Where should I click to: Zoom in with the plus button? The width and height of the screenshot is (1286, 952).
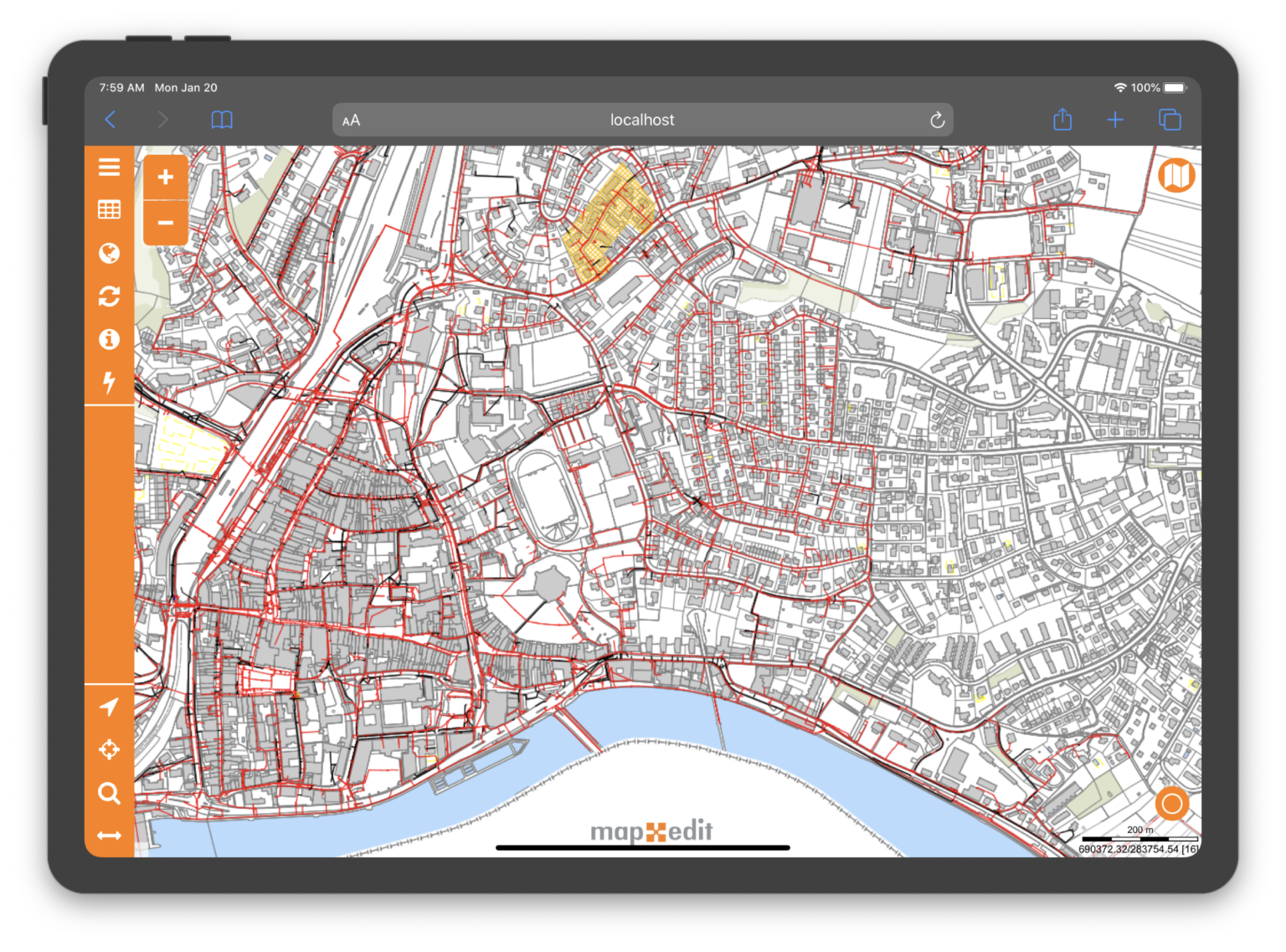click(166, 178)
